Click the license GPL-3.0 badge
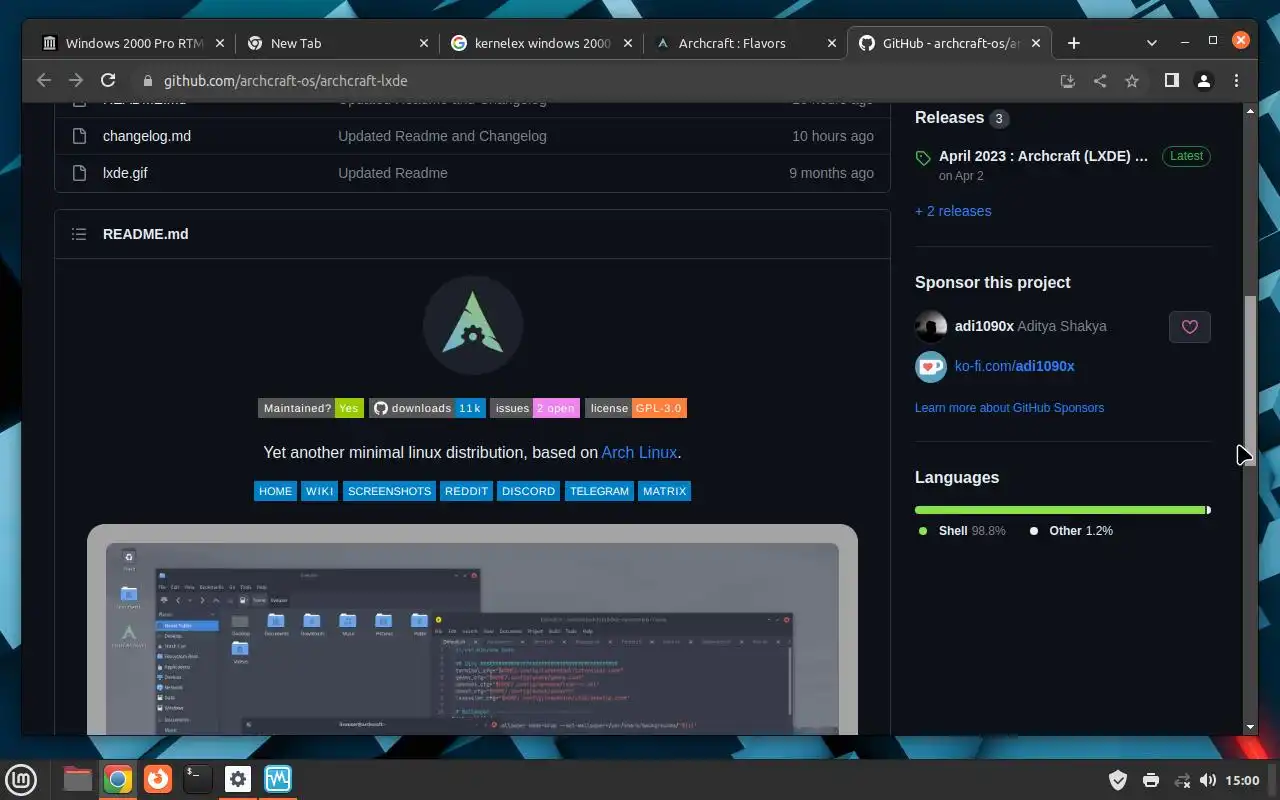 pyautogui.click(x=636, y=408)
